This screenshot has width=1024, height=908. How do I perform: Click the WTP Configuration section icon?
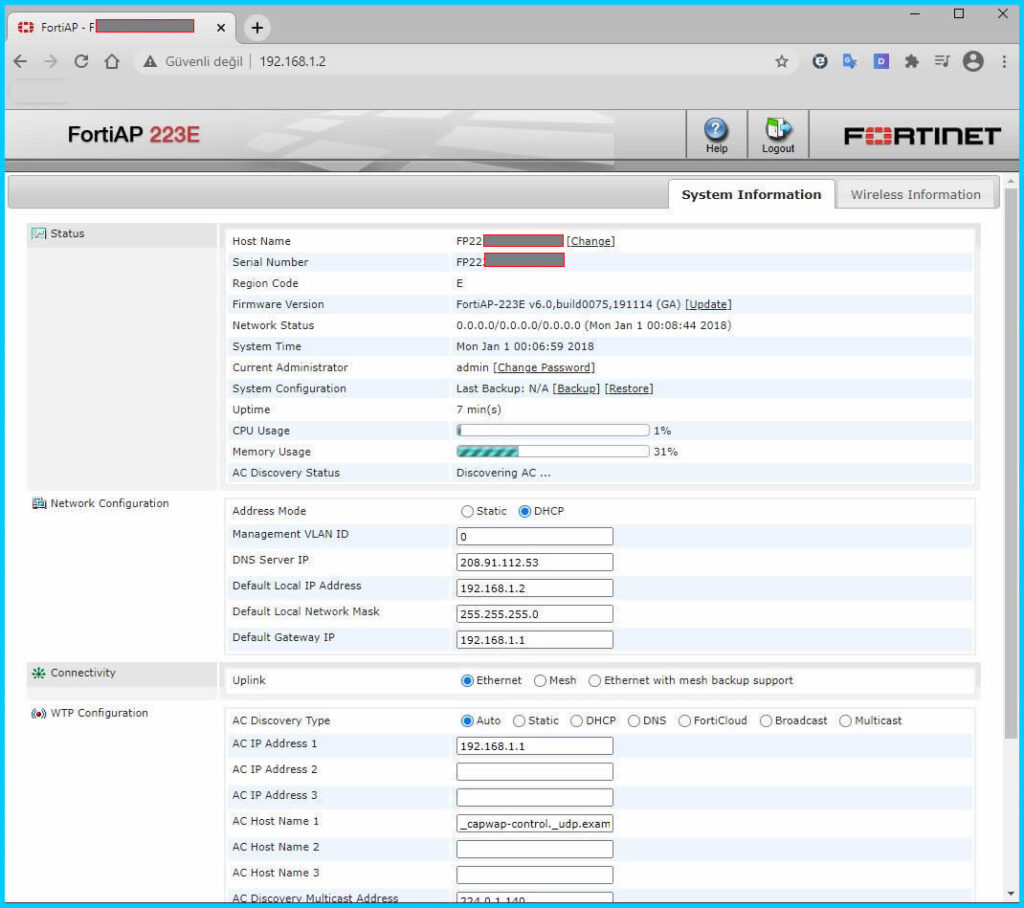[x=39, y=713]
